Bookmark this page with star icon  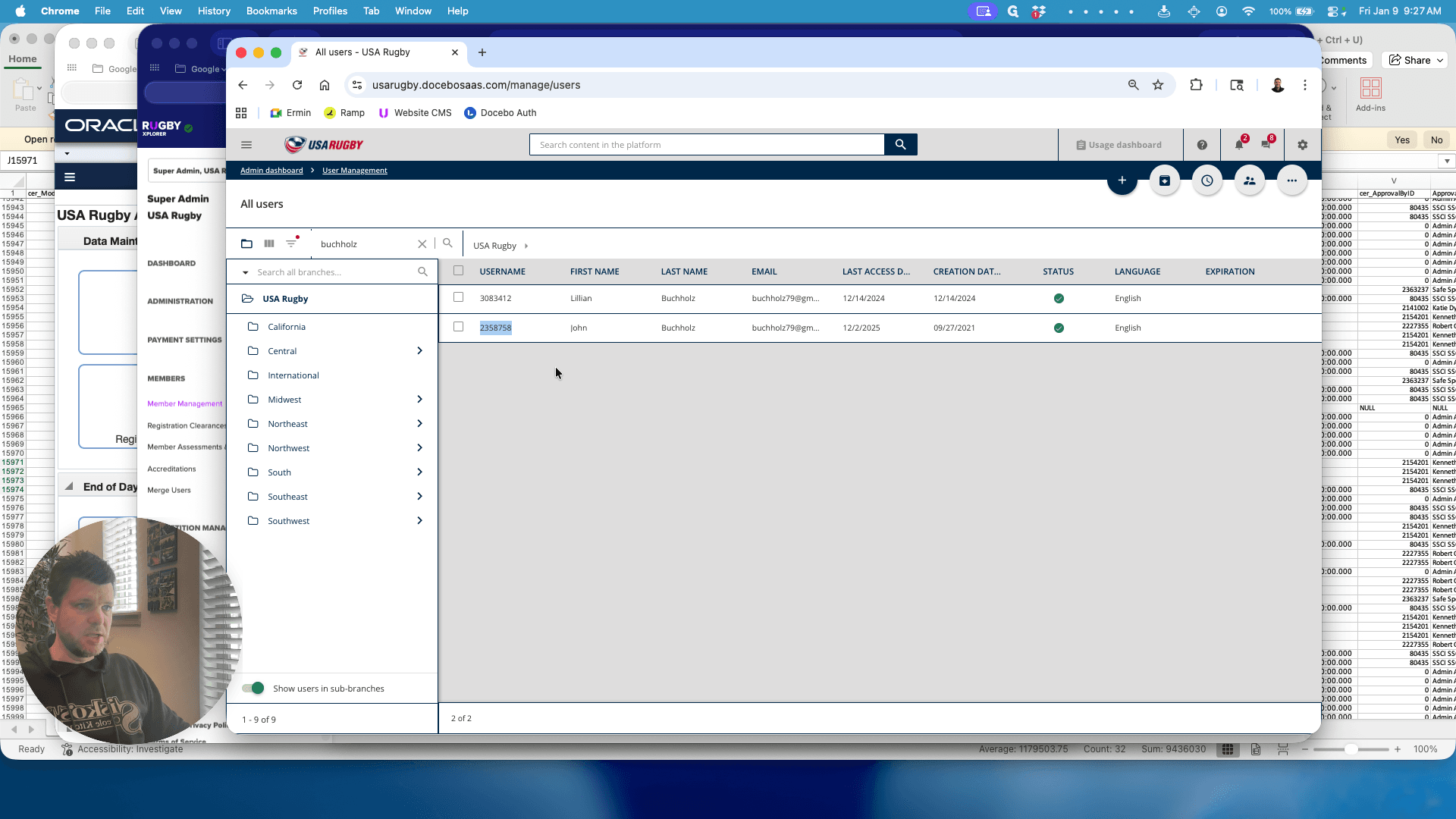coord(1158,85)
